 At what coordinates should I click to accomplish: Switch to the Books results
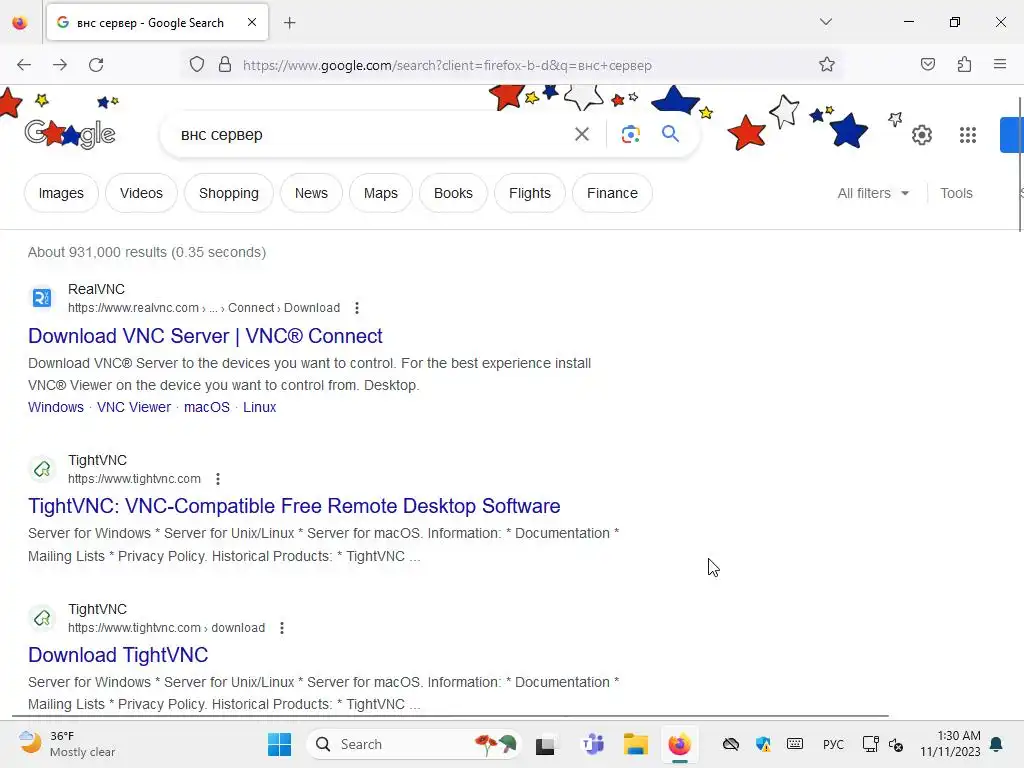[453, 193]
